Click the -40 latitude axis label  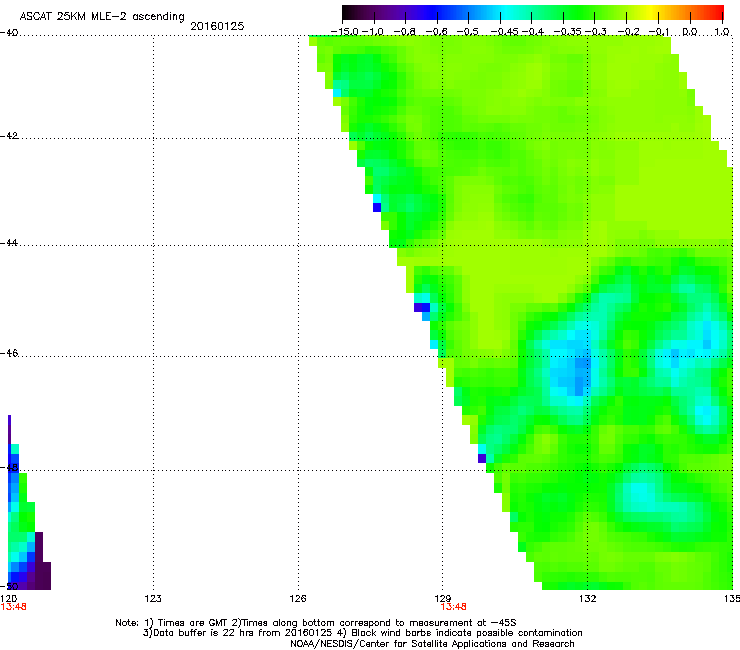pos(9,33)
